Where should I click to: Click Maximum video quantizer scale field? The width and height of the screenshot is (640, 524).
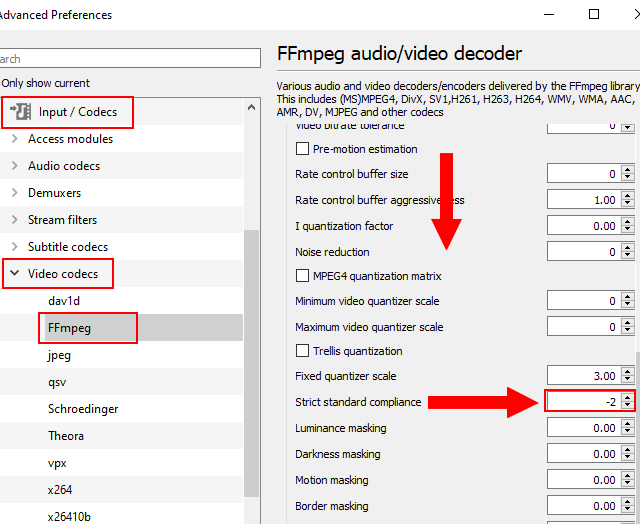tap(584, 327)
